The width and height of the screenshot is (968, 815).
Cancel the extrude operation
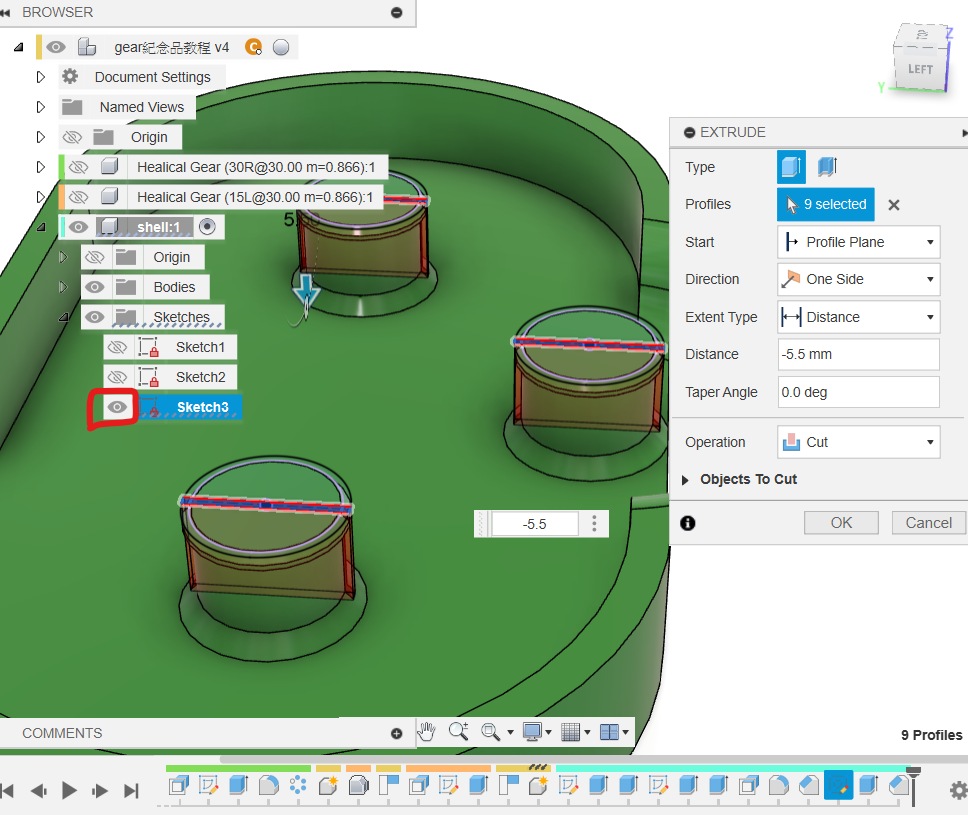click(x=928, y=522)
